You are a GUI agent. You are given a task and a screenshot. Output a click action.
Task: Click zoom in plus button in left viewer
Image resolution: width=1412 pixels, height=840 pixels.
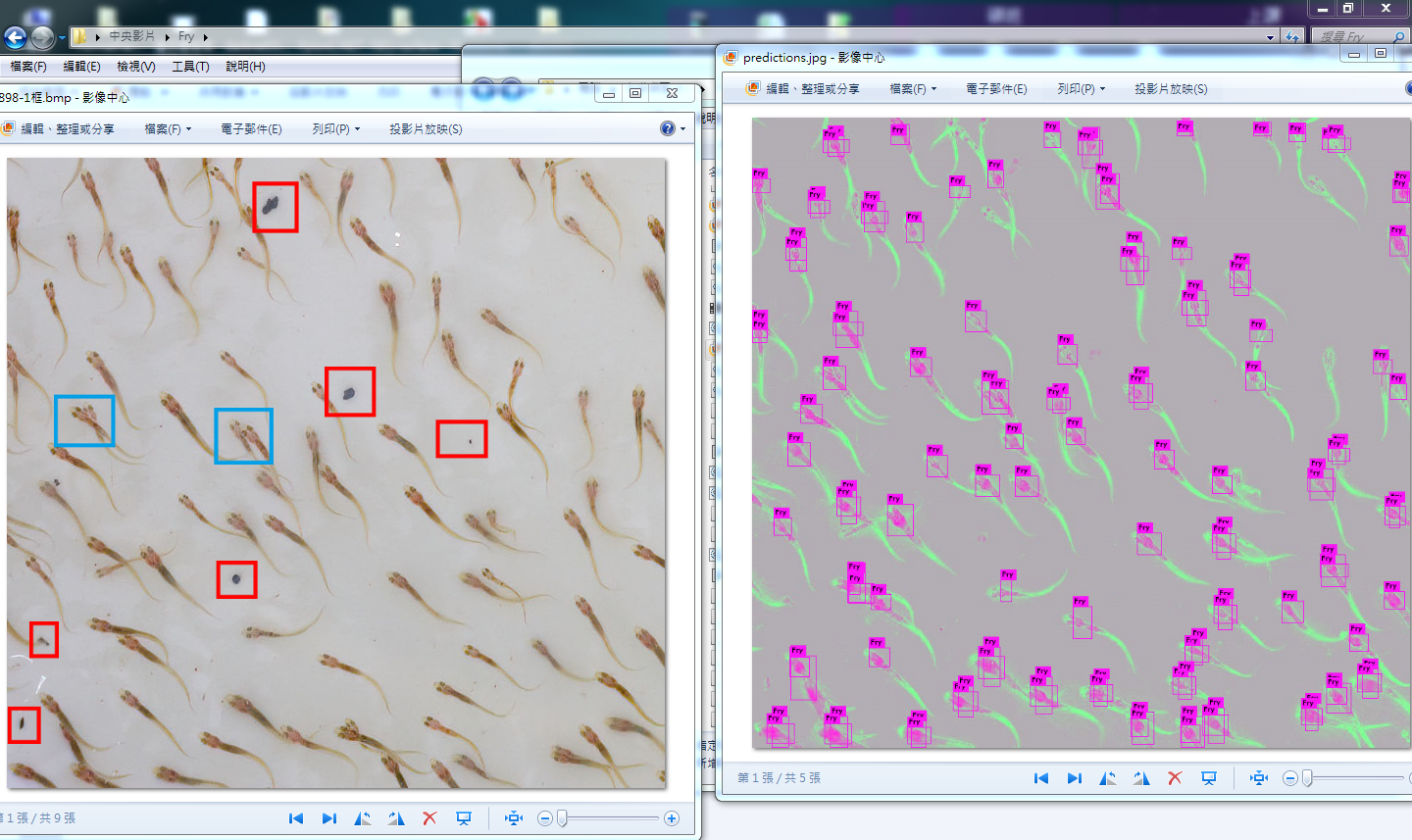(x=672, y=818)
